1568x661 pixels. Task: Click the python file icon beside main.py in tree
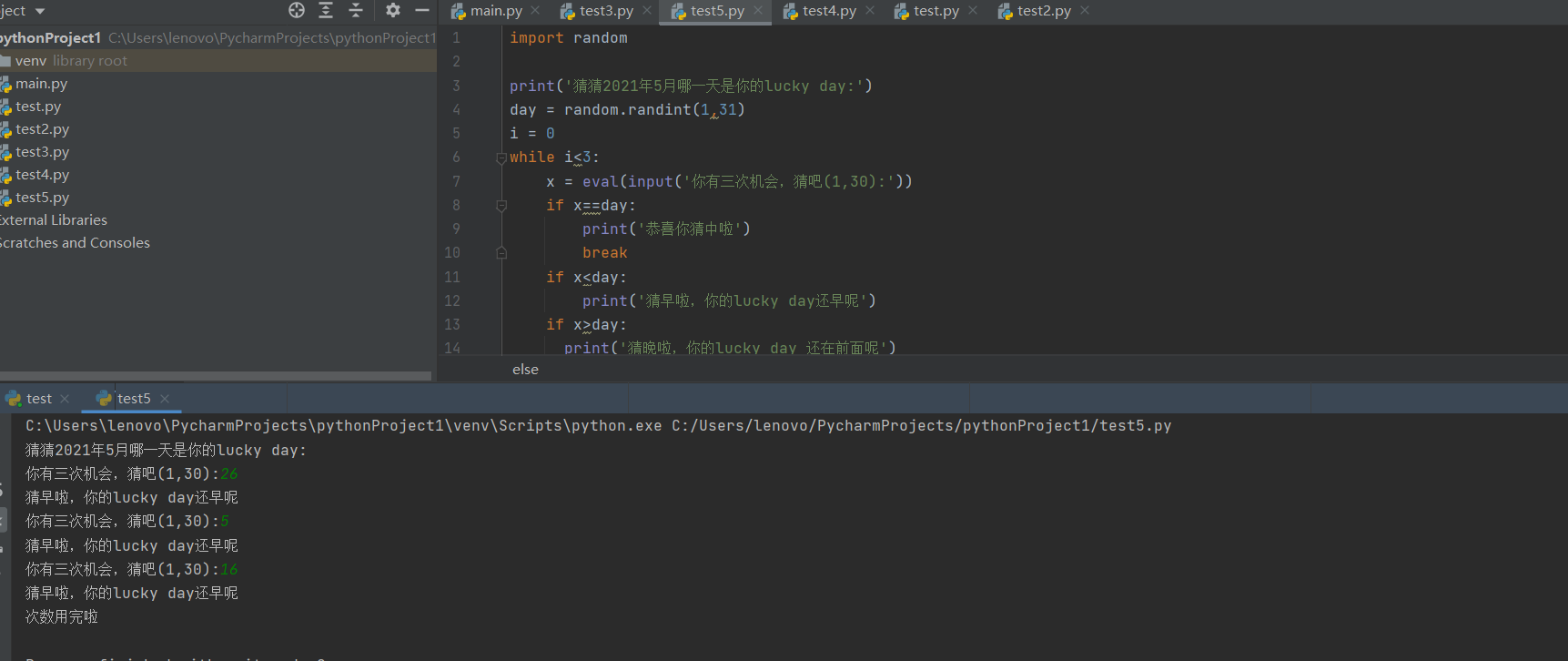pos(5,84)
